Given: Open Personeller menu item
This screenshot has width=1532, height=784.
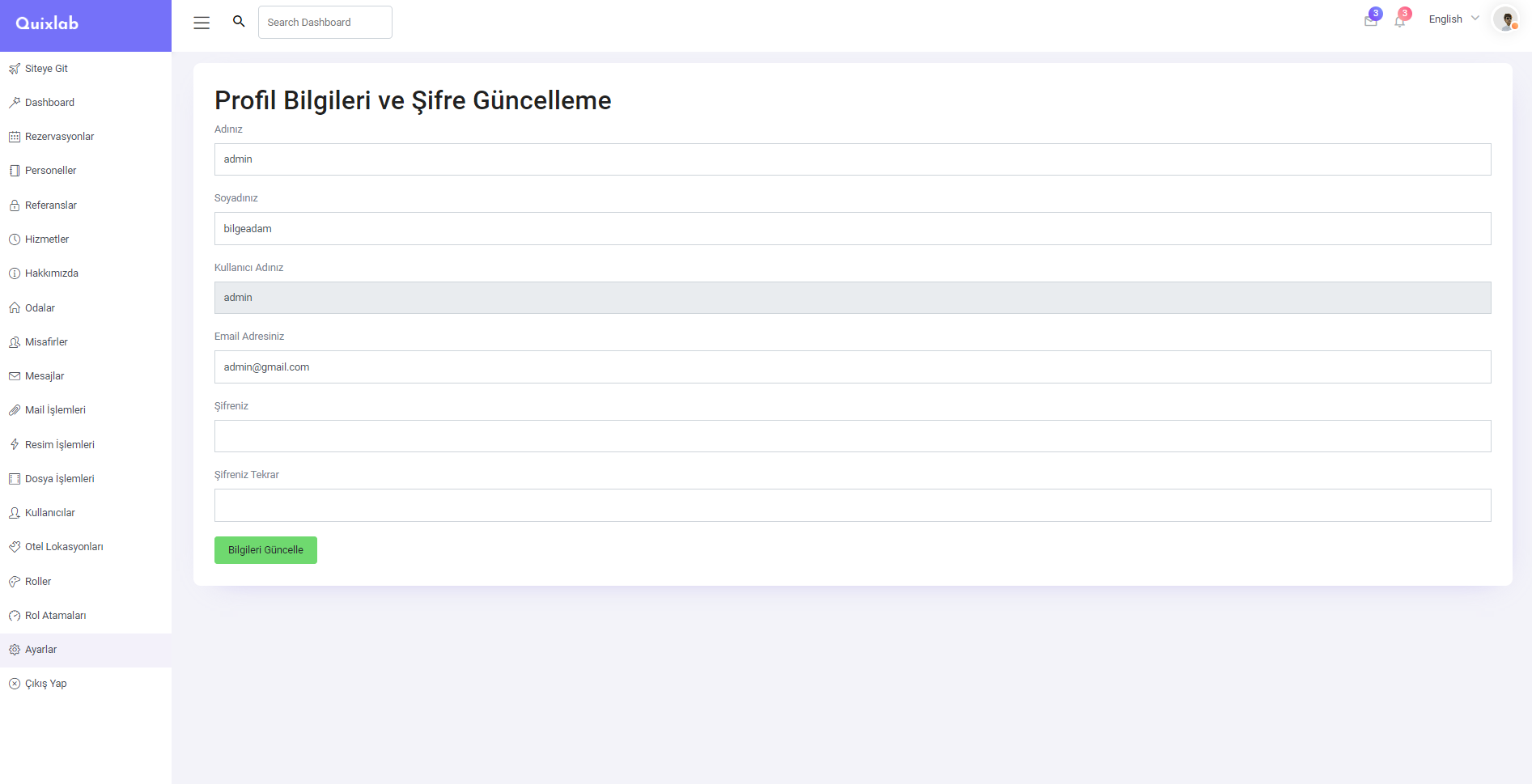Looking at the screenshot, I should point(50,171).
